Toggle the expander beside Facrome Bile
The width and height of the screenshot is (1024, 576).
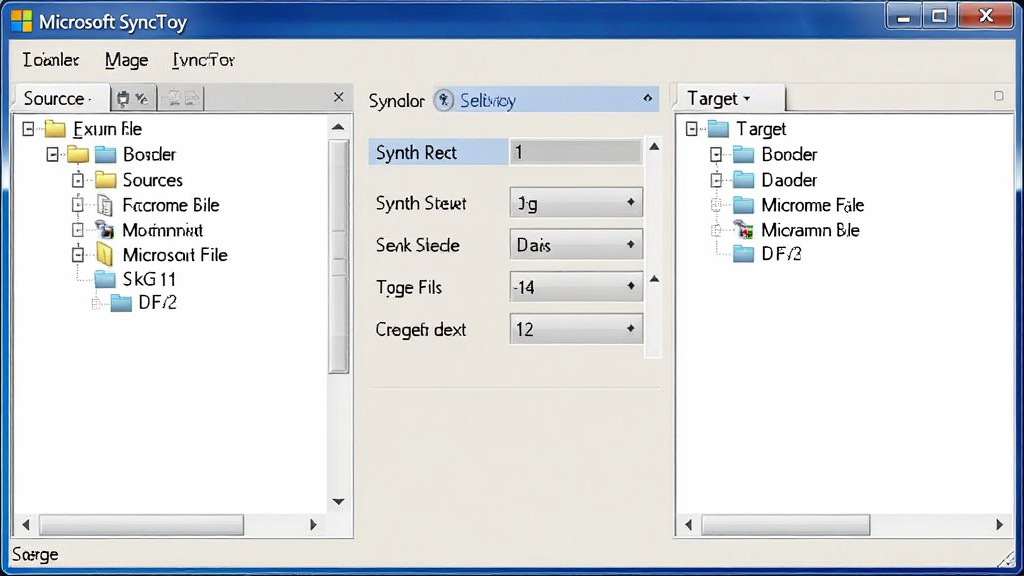click(x=78, y=205)
